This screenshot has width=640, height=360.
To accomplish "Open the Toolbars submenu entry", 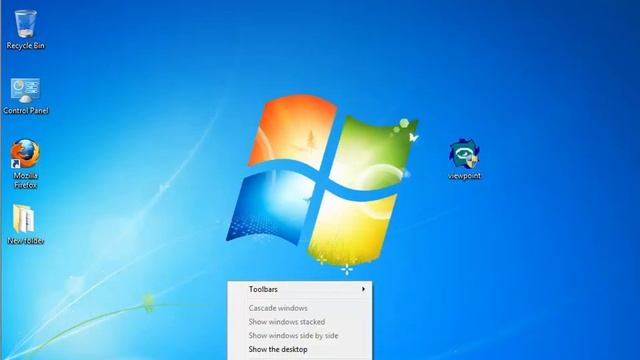I will tap(300, 289).
